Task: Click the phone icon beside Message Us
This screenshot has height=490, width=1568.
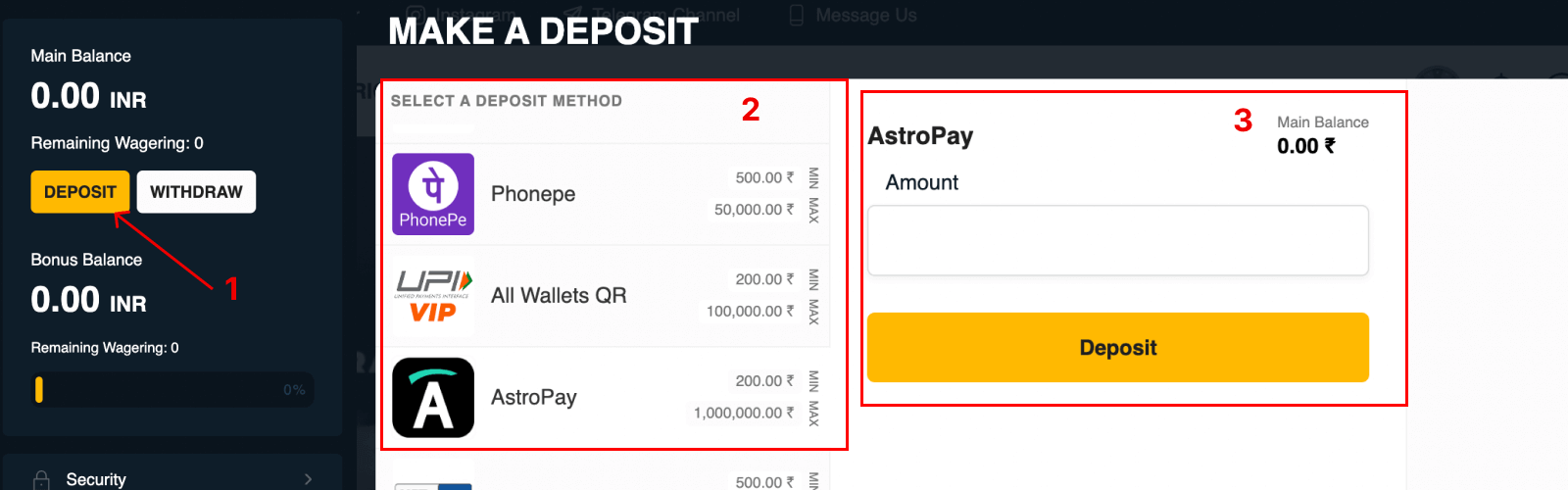Action: coord(797,15)
